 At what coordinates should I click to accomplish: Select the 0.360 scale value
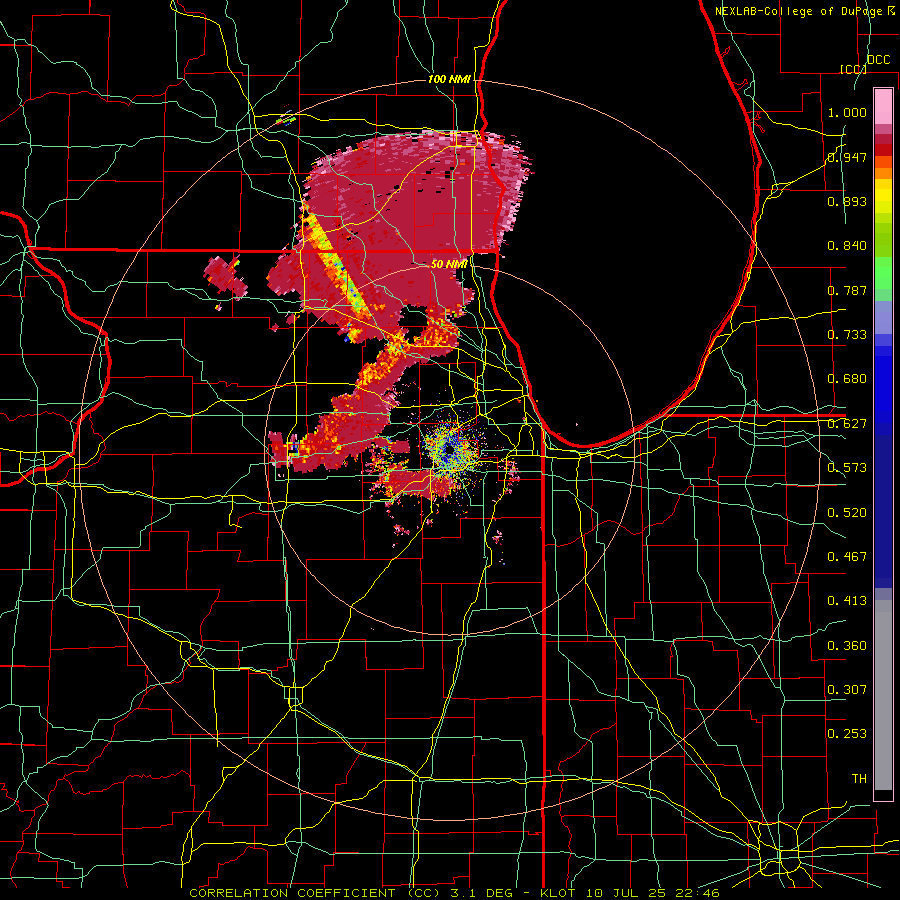(847, 646)
